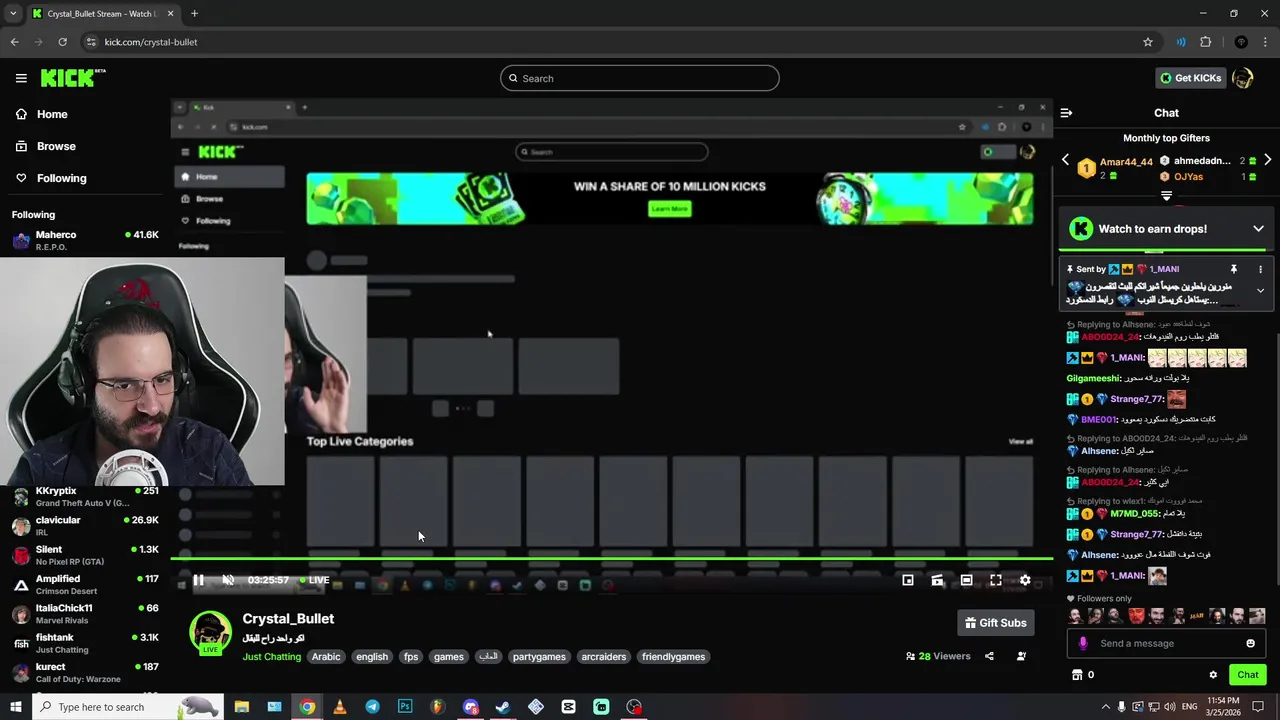
Task: Enter fullscreen on video player
Action: [996, 580]
